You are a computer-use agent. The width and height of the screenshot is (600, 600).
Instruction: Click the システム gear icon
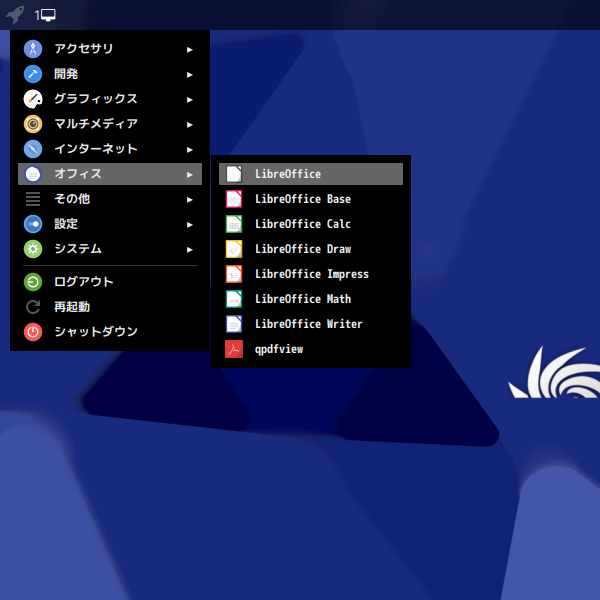click(x=33, y=249)
